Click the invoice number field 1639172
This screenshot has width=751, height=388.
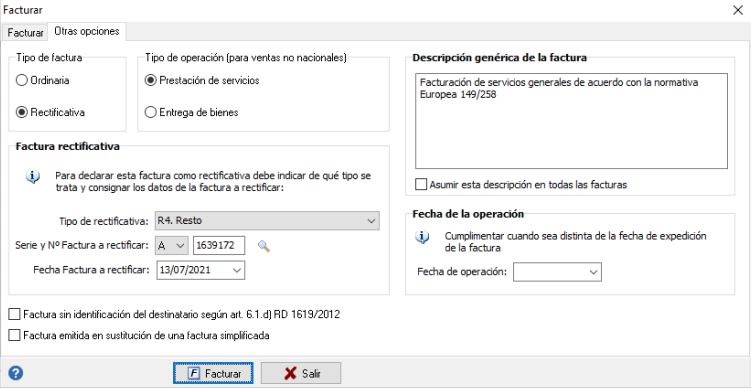click(x=219, y=245)
